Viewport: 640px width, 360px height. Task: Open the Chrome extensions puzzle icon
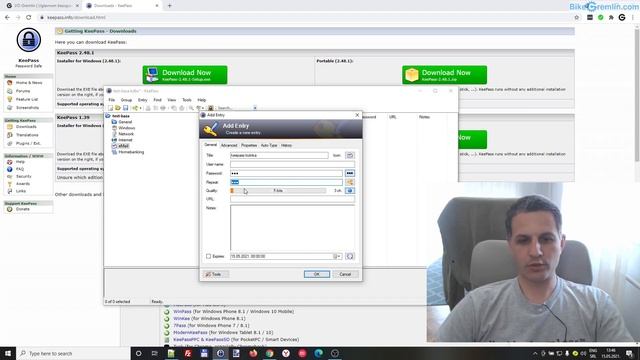(x=611, y=18)
